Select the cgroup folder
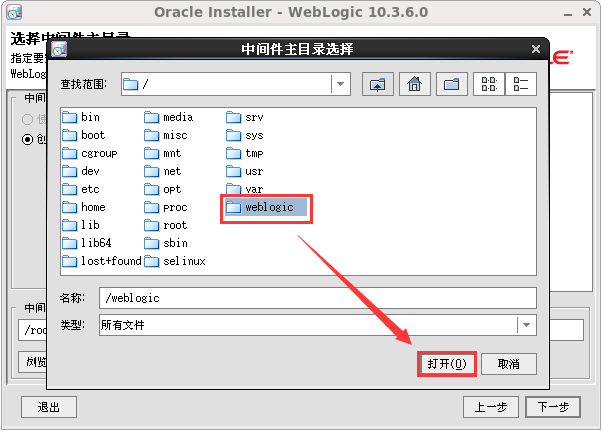604x431 pixels. [x=90, y=153]
